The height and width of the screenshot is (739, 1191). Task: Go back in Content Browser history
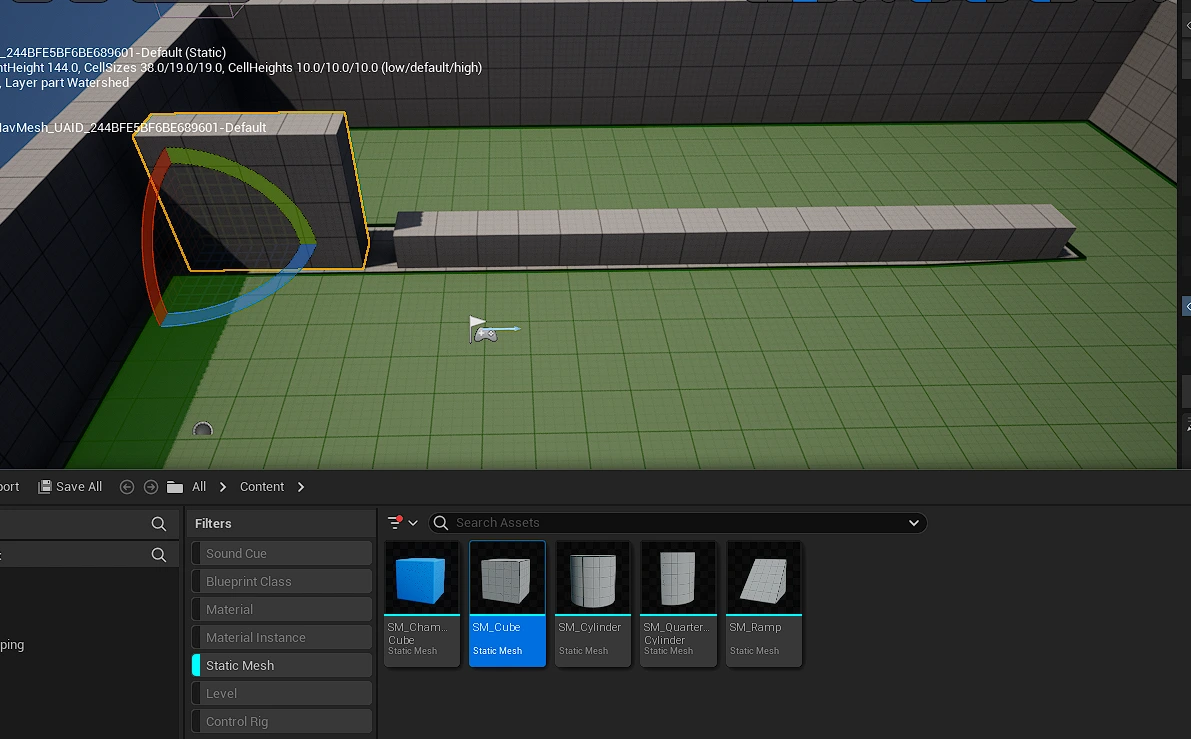(x=127, y=487)
